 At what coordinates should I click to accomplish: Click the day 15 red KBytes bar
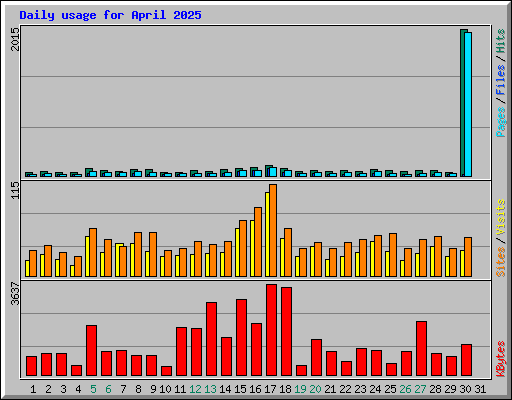pos(241,338)
